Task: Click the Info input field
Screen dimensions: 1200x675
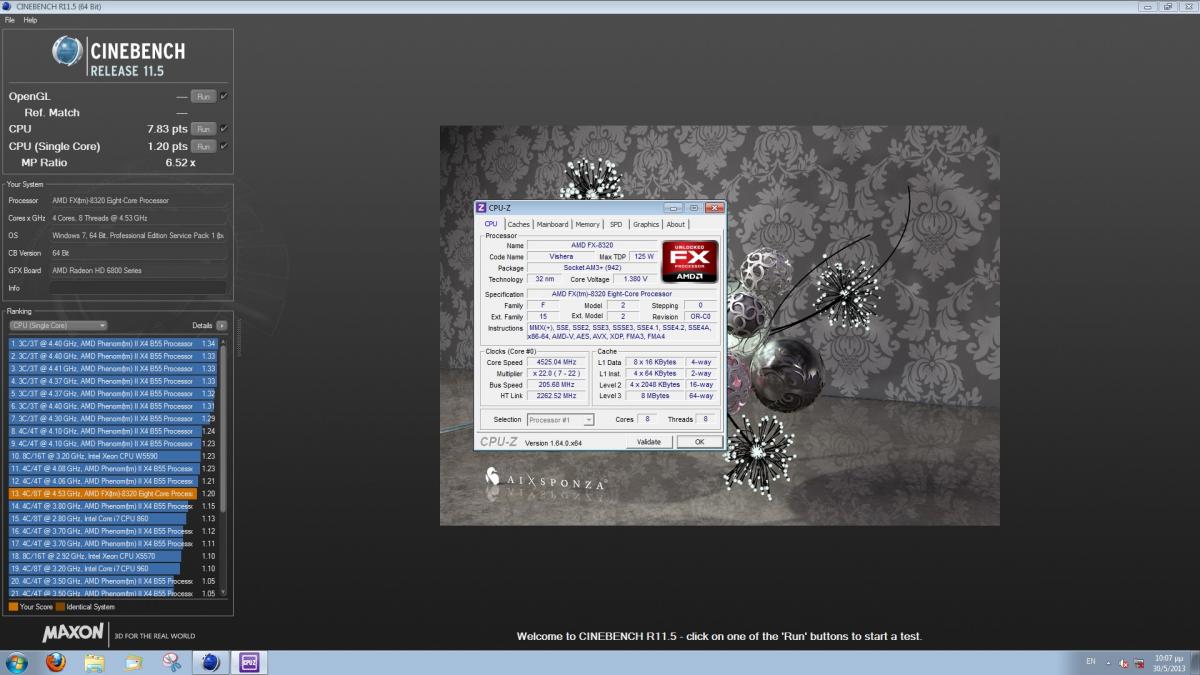Action: pyautogui.click(x=138, y=288)
